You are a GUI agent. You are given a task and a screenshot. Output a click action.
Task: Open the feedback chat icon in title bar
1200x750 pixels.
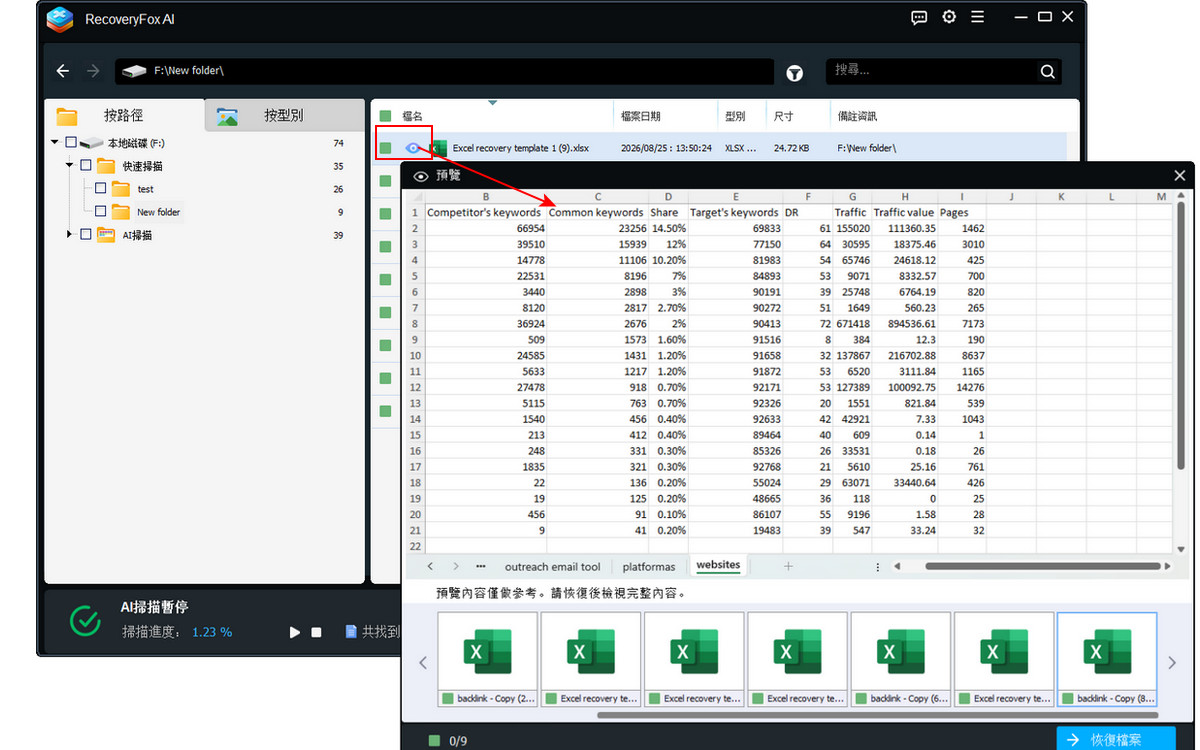[x=919, y=18]
